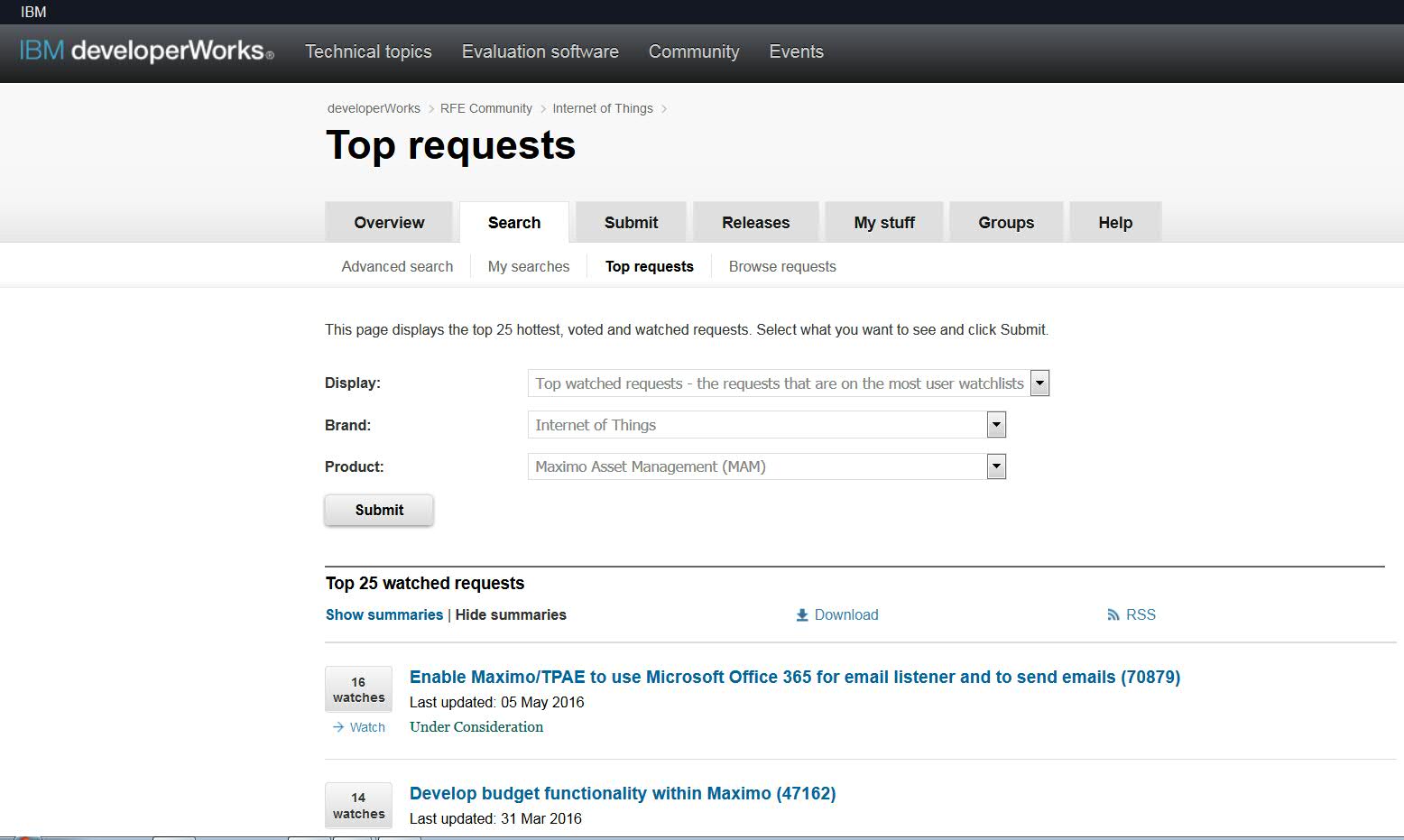Click the 14 watches counter box
Viewport: 1404px width, 840px height.
[x=358, y=805]
